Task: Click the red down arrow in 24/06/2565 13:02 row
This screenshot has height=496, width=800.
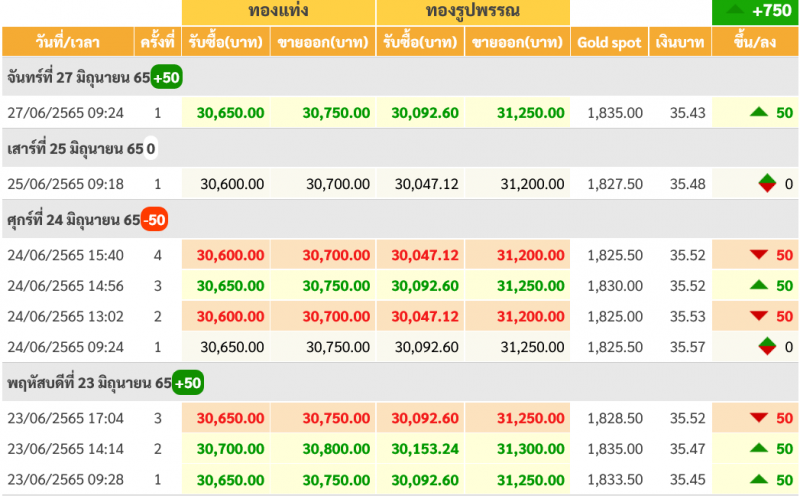Action: tap(759, 316)
